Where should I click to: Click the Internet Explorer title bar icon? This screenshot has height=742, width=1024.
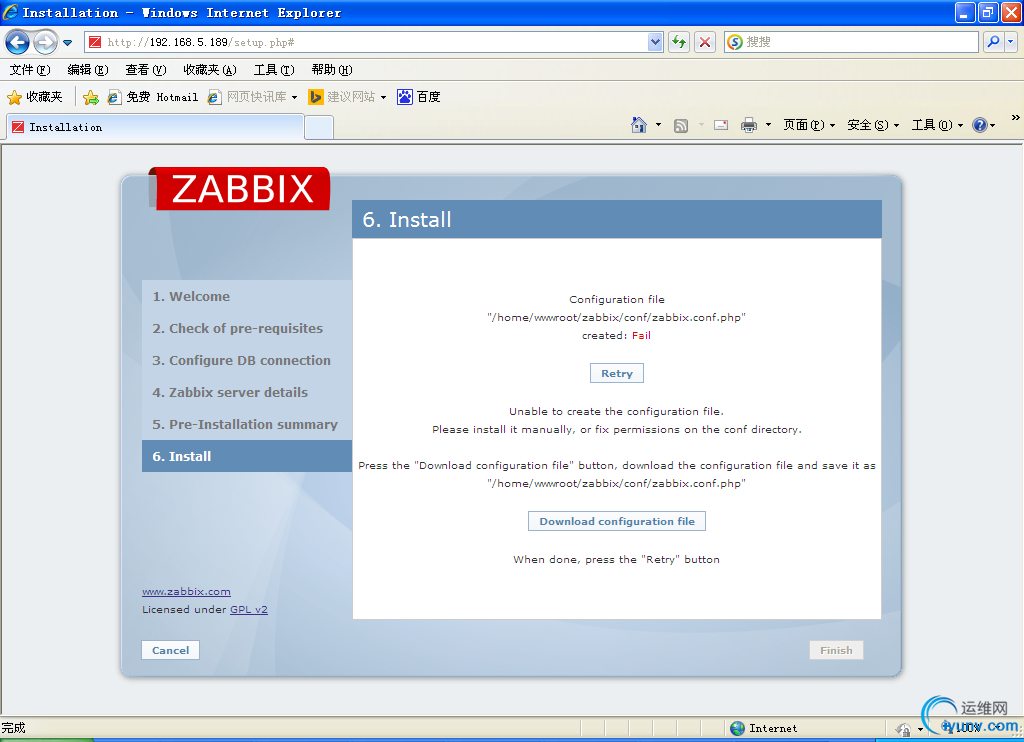10,12
